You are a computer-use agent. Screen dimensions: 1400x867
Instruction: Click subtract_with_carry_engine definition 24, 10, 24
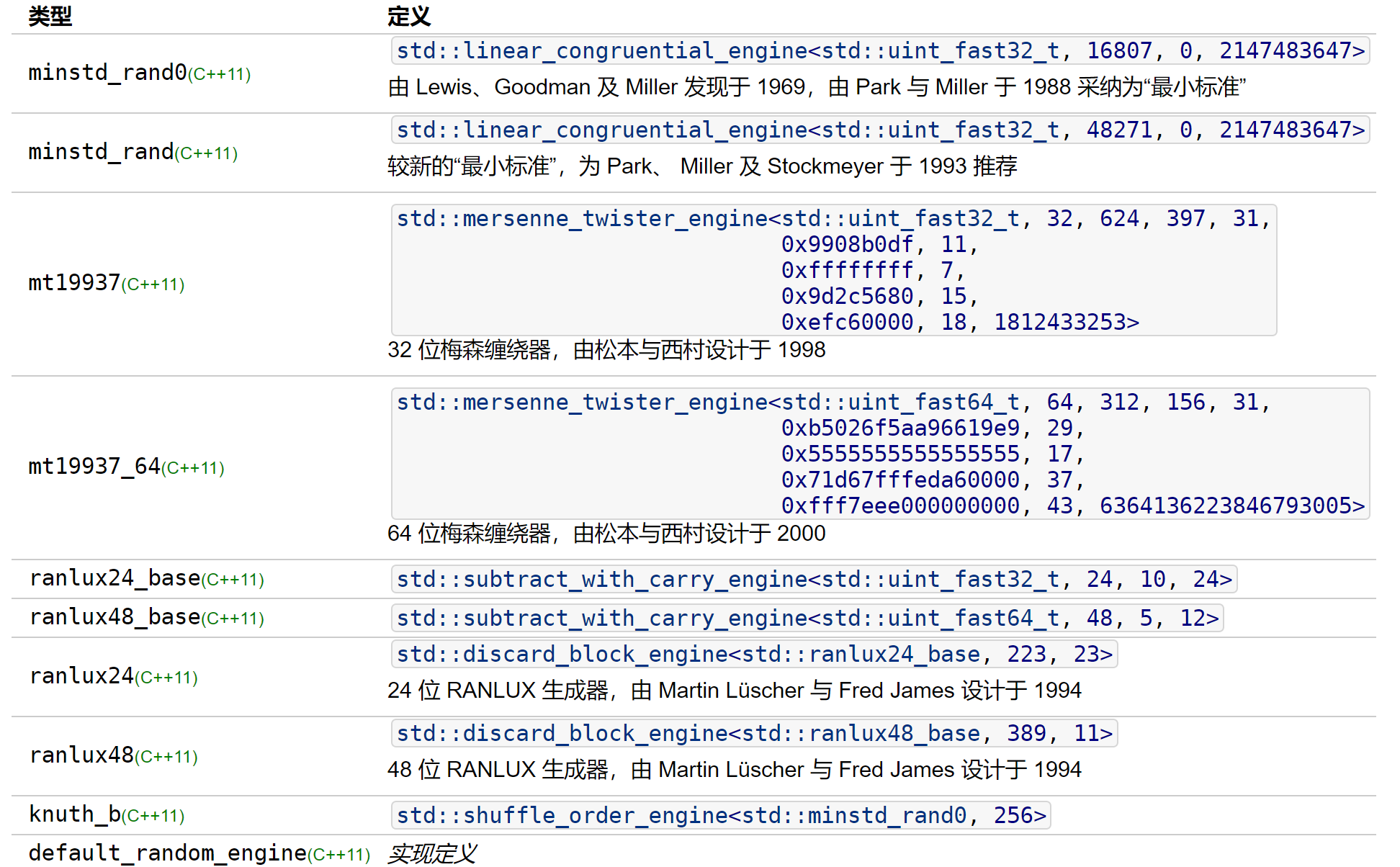[814, 579]
